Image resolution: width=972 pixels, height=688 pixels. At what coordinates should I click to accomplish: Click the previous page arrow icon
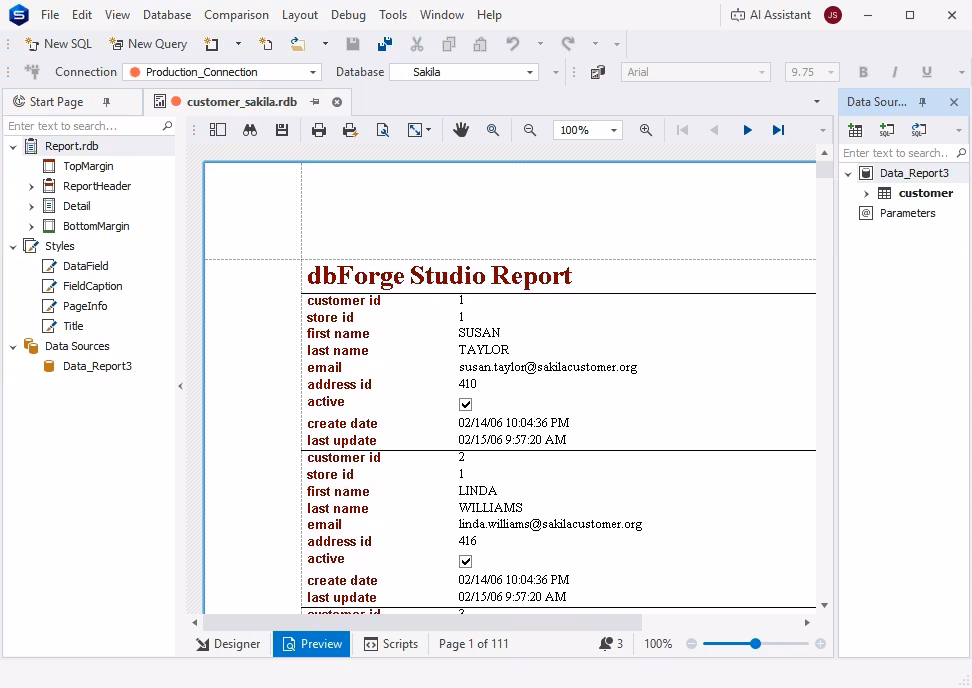pos(714,130)
